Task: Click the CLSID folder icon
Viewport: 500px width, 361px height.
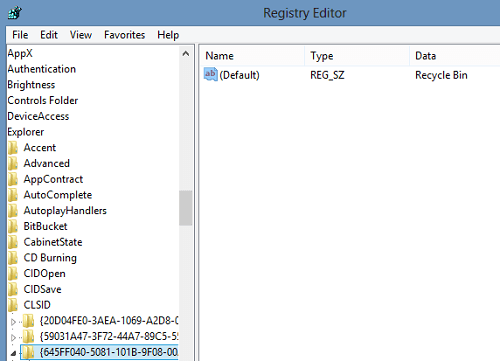Action: point(13,305)
